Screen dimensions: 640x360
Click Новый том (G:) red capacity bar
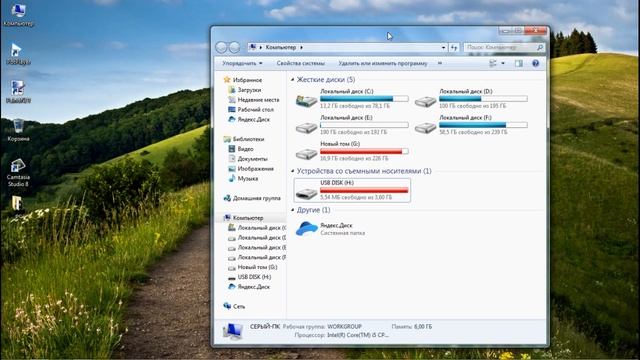364,151
